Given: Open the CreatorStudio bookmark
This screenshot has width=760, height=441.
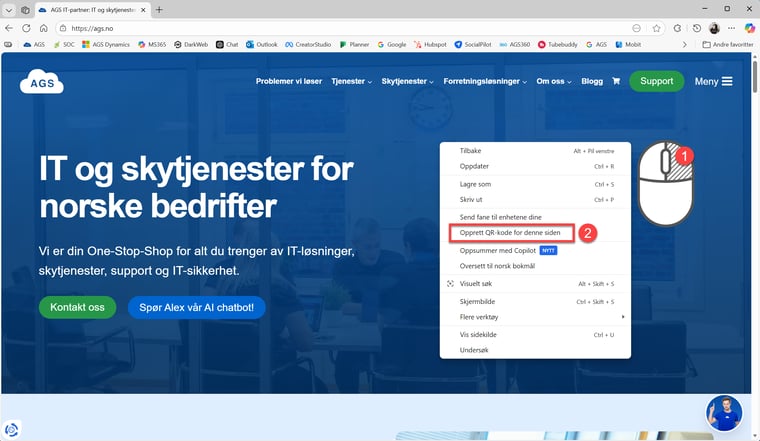Looking at the screenshot, I should (x=308, y=44).
